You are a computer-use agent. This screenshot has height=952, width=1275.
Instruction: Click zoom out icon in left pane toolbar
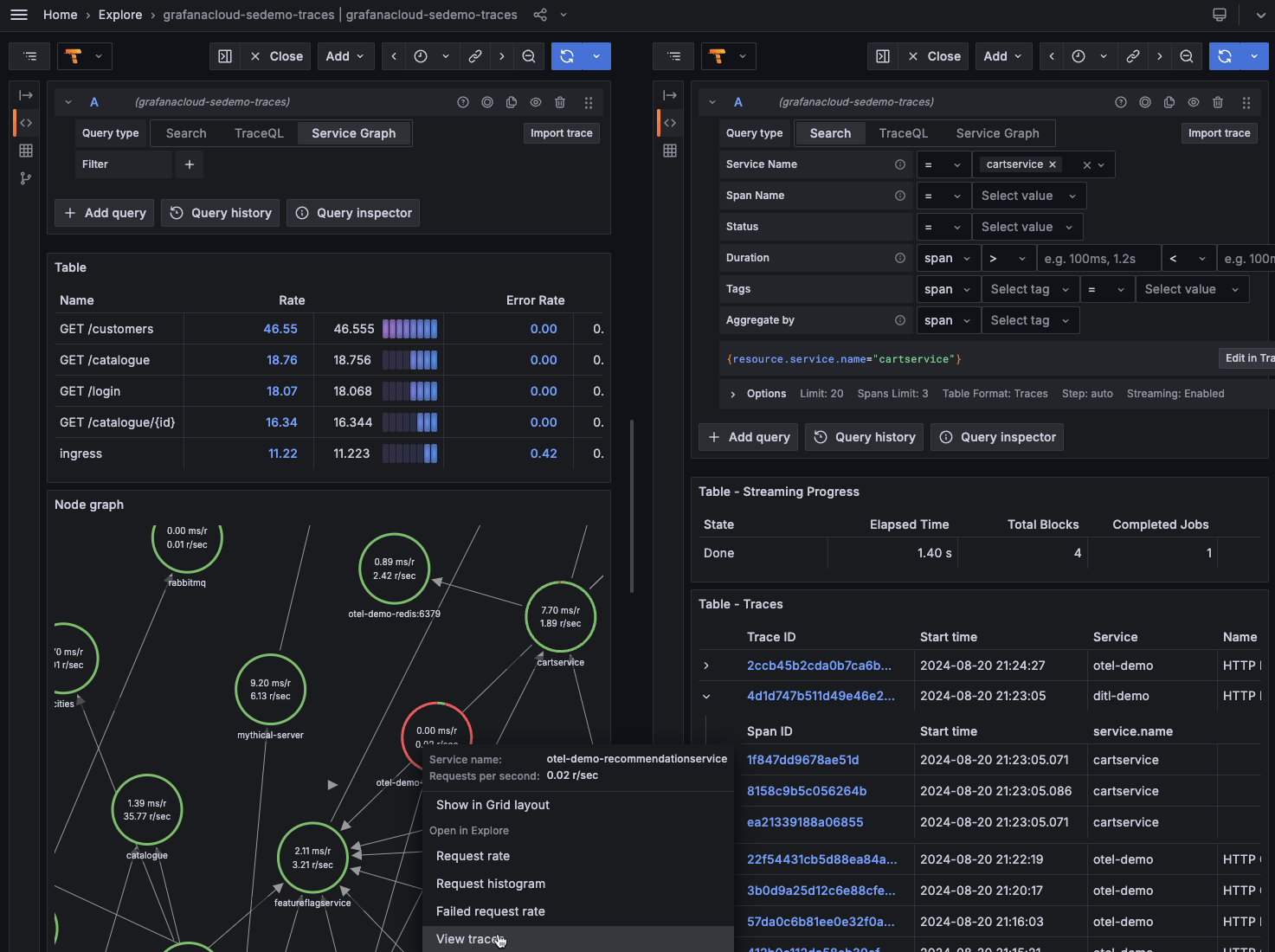pyautogui.click(x=529, y=56)
